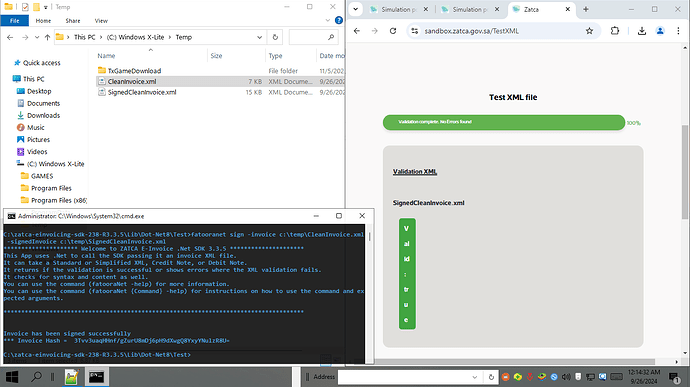Viewport: 690px width, 387px height.
Task: Open a new Chrome tab
Action: click(x=586, y=9)
